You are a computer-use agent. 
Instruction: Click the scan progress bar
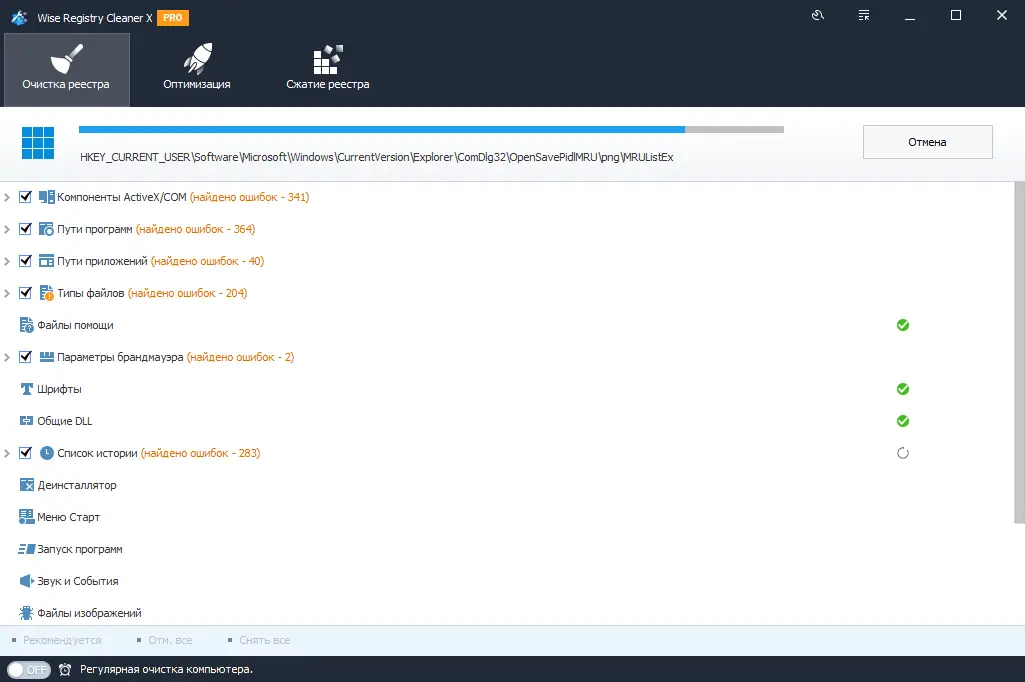click(x=431, y=129)
